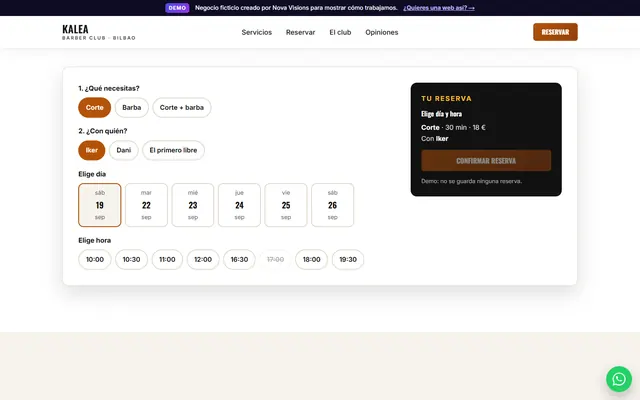Choose the 12:00 time slot
The height and width of the screenshot is (400, 640).
203,260
